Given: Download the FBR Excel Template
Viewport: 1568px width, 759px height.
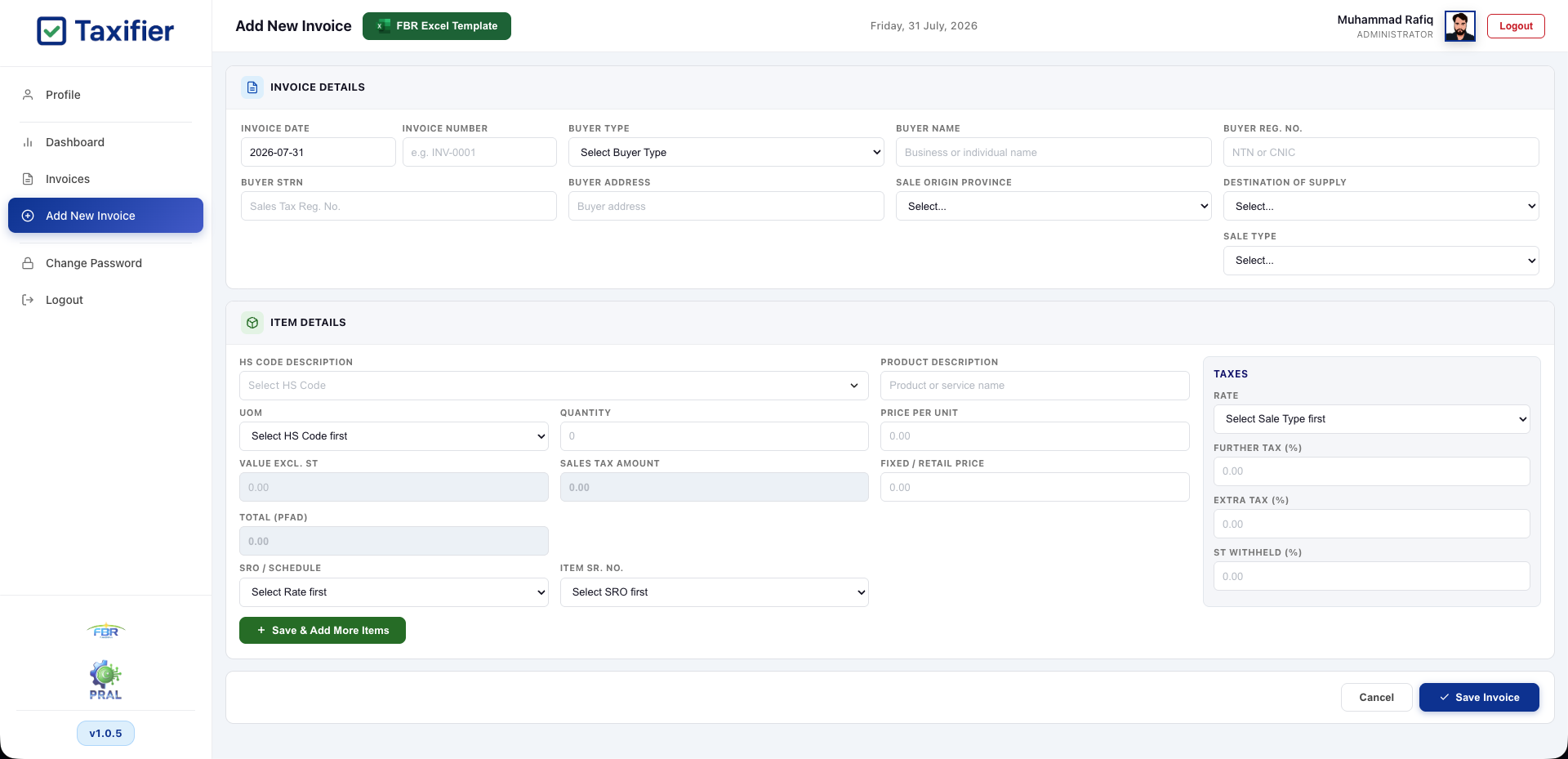Looking at the screenshot, I should pos(437,26).
